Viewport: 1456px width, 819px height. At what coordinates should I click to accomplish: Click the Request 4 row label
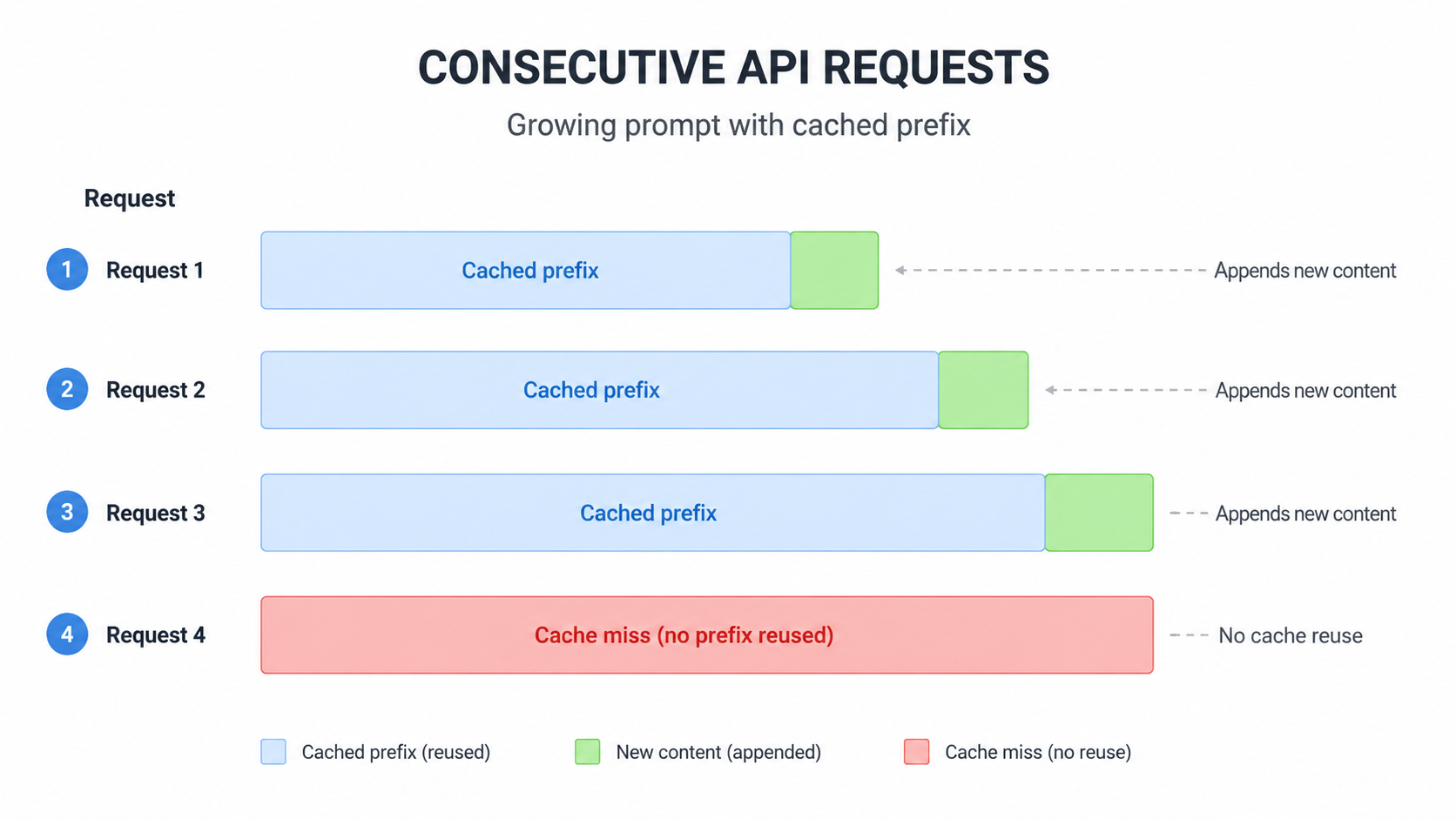156,635
